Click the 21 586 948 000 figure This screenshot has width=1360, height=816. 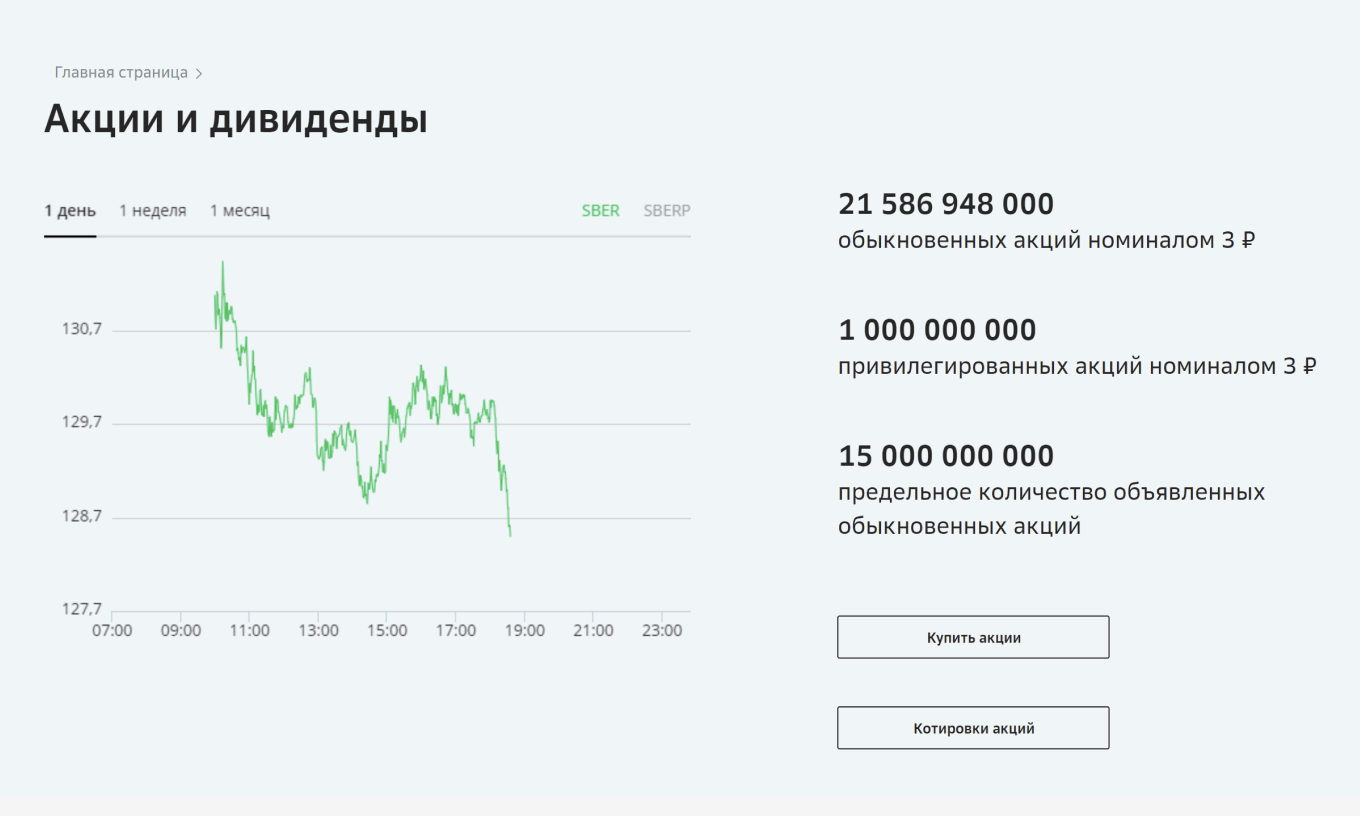pyautogui.click(x=946, y=205)
